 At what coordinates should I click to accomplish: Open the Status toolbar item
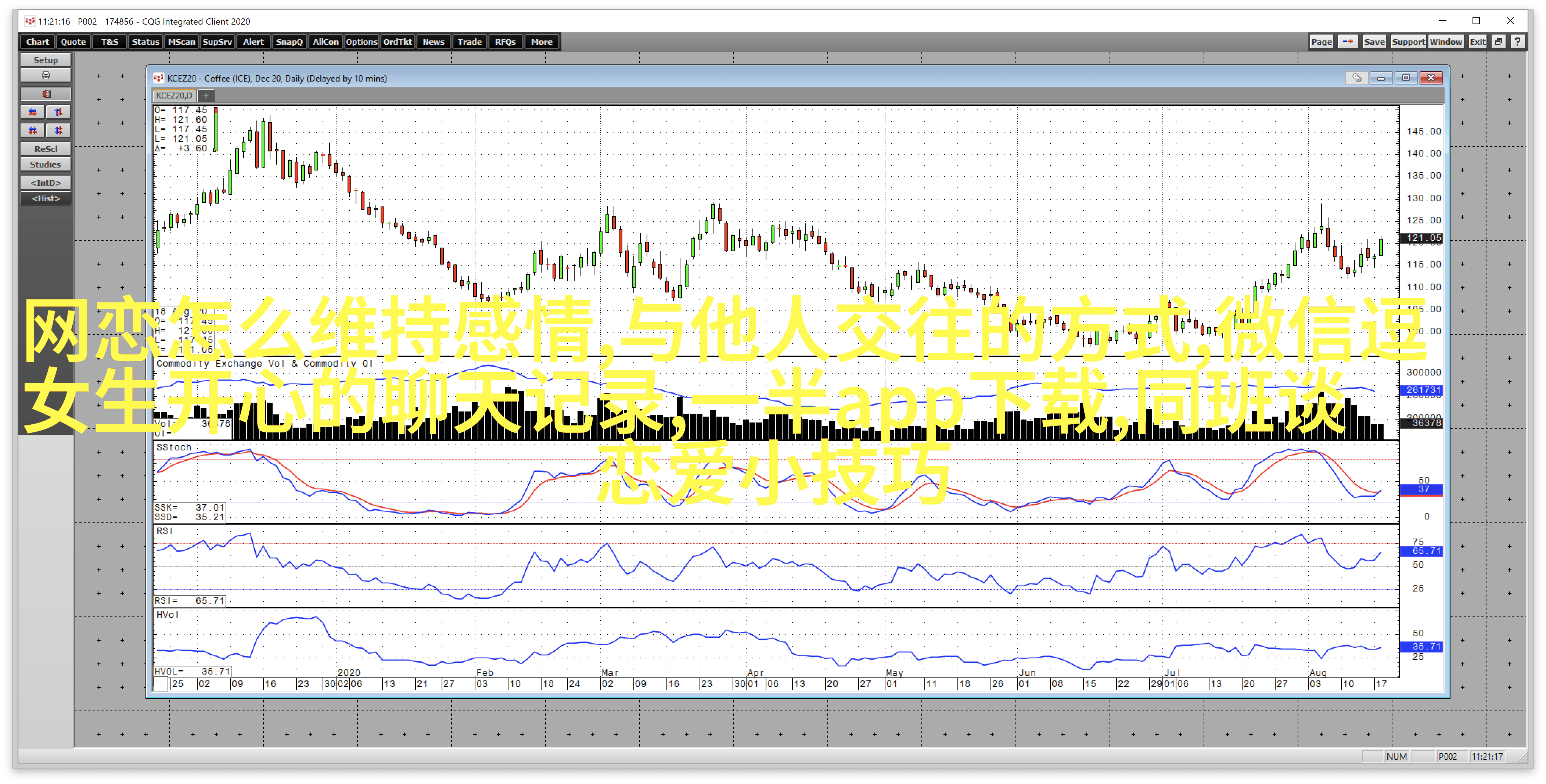pos(146,42)
